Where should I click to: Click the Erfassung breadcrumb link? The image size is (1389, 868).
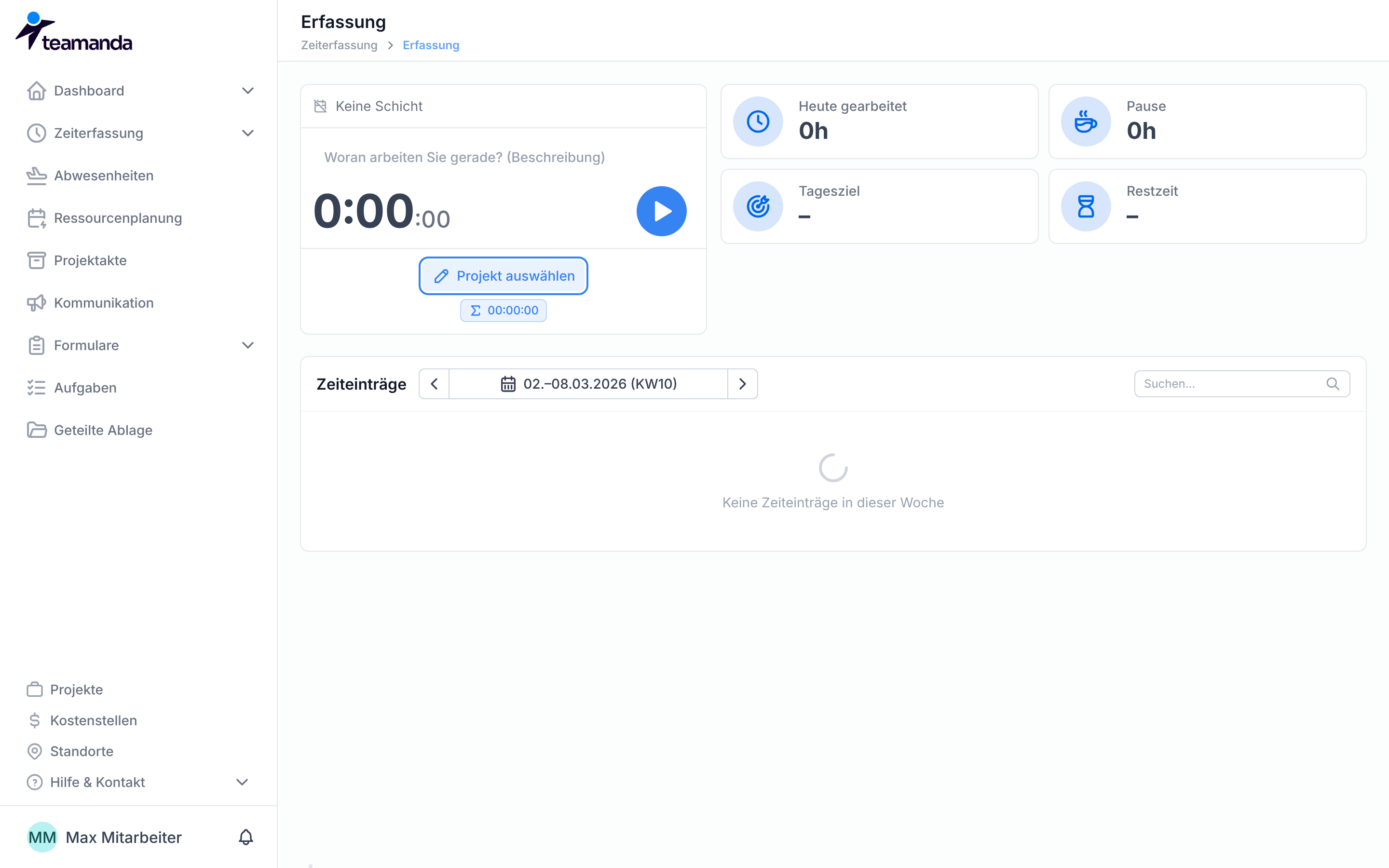(431, 45)
